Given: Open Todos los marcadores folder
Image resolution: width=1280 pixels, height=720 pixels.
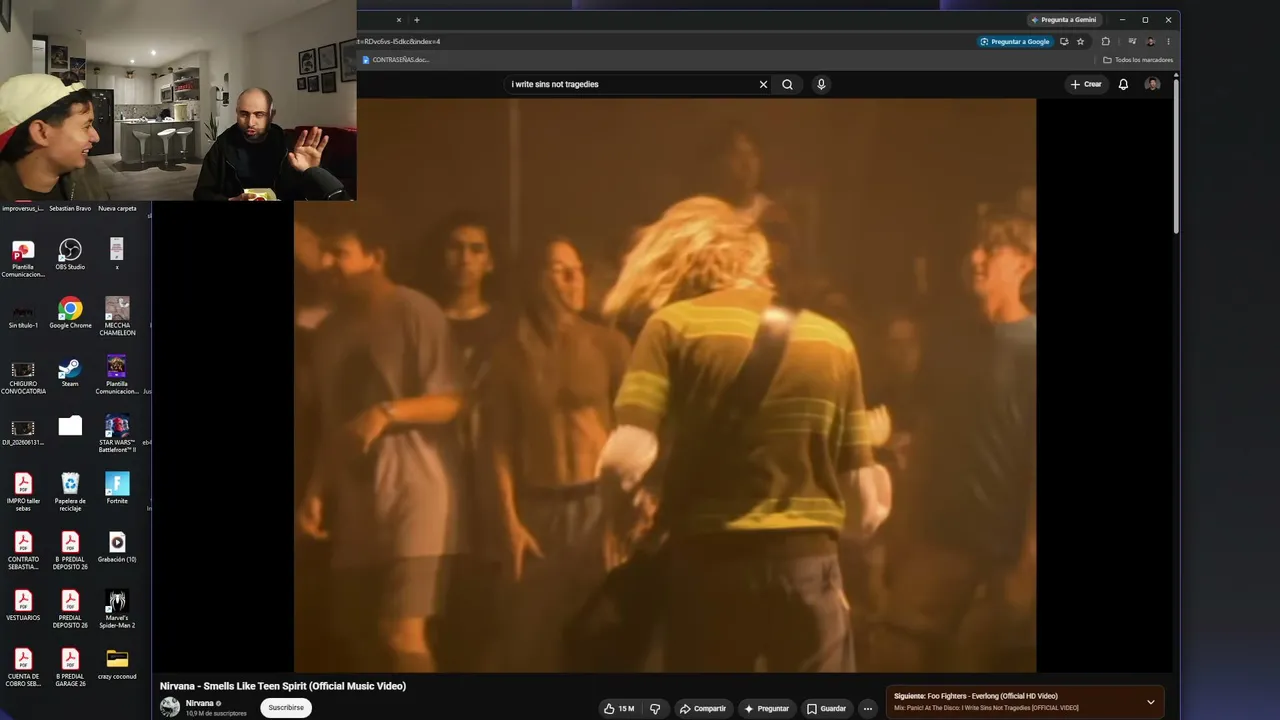Looking at the screenshot, I should [1138, 60].
